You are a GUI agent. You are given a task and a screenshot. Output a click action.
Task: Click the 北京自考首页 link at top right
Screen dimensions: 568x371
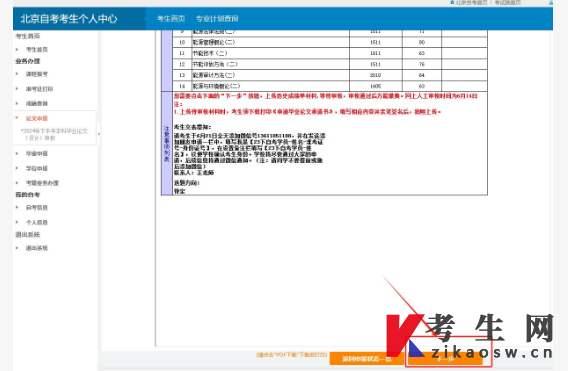pos(471,3)
